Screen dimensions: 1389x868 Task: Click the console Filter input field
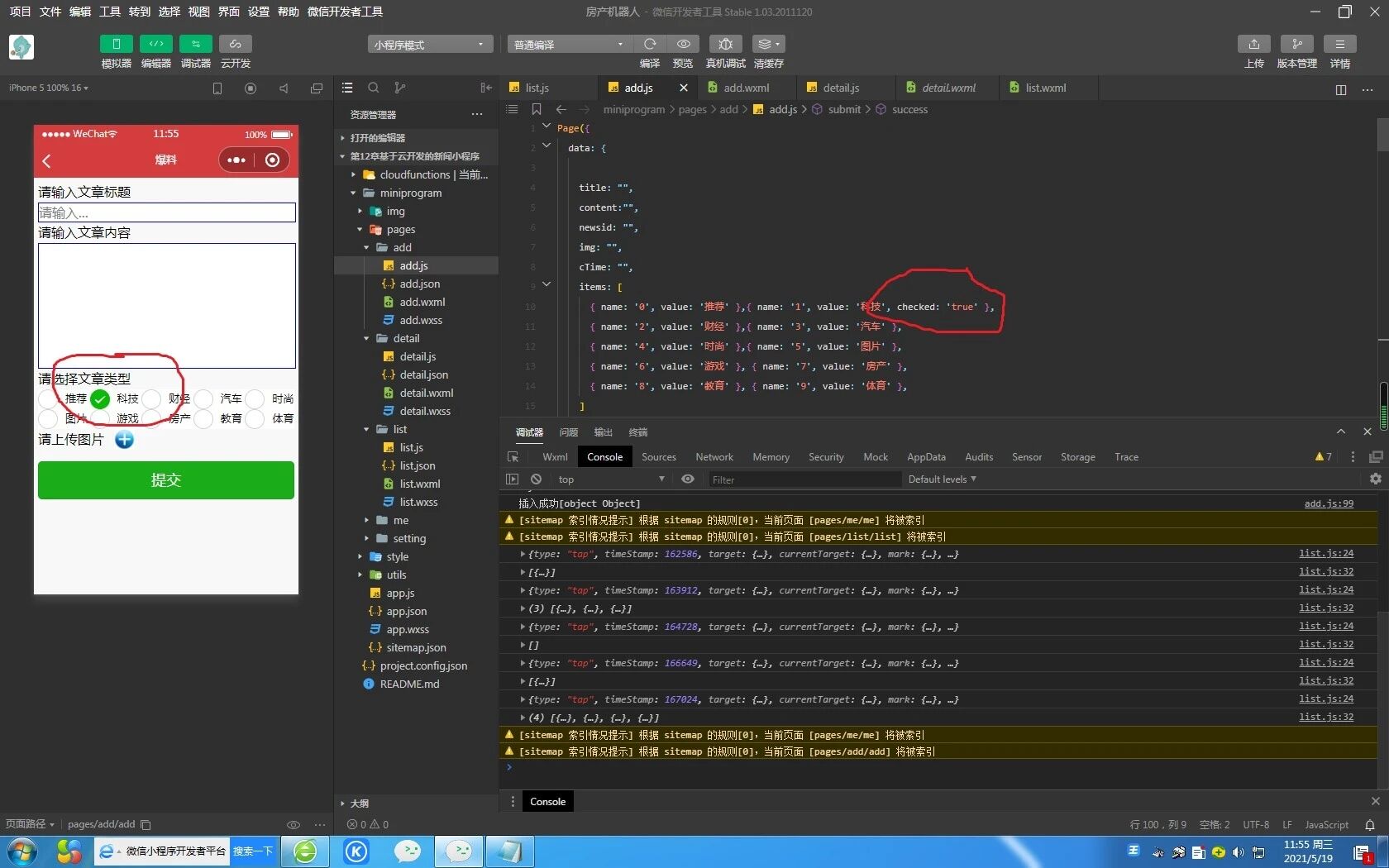coord(804,479)
